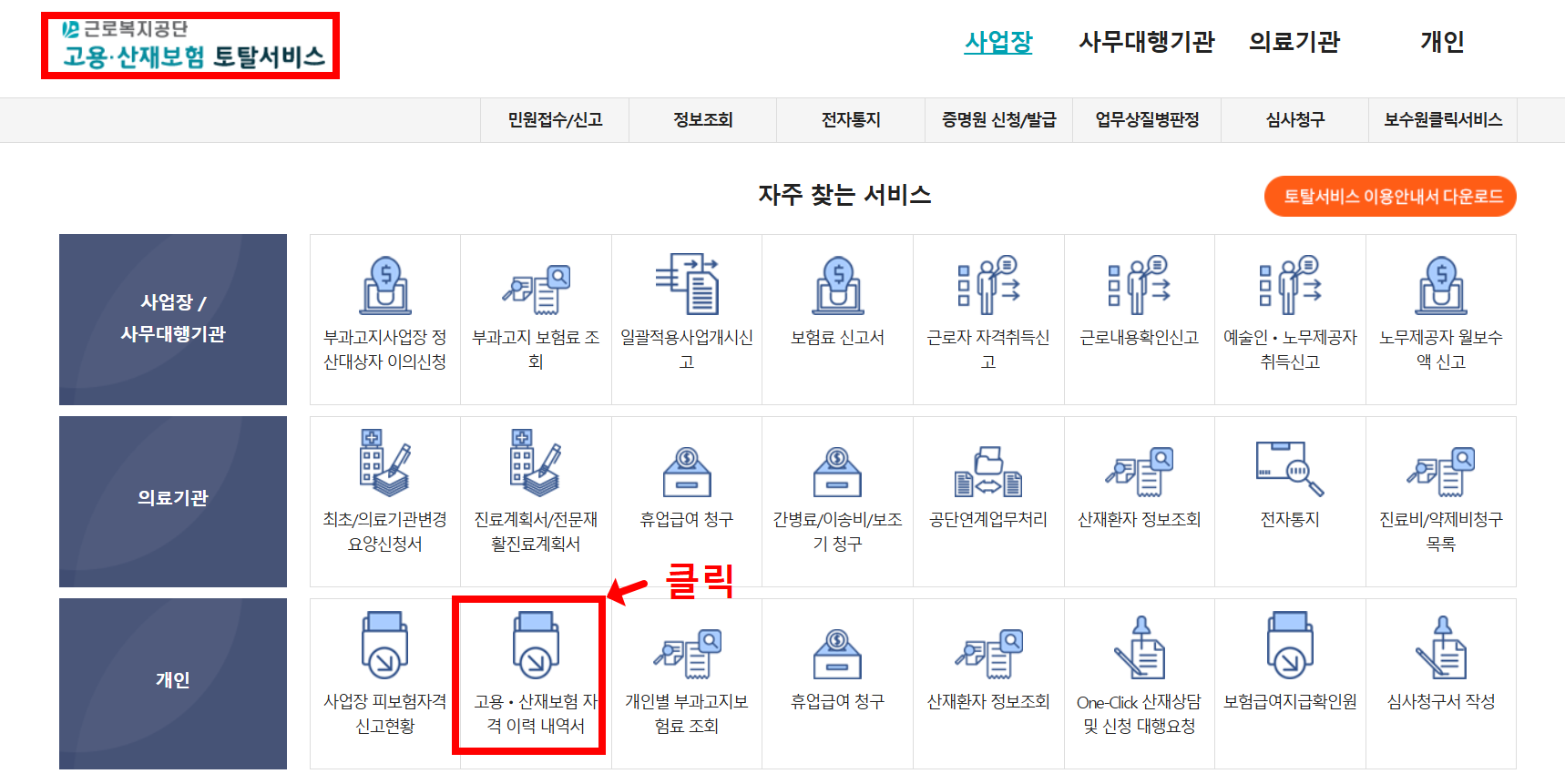The width and height of the screenshot is (1565, 784).
Task: Open 부과고지사업장 정산대상자 이의신청 icon
Action: tap(385, 285)
